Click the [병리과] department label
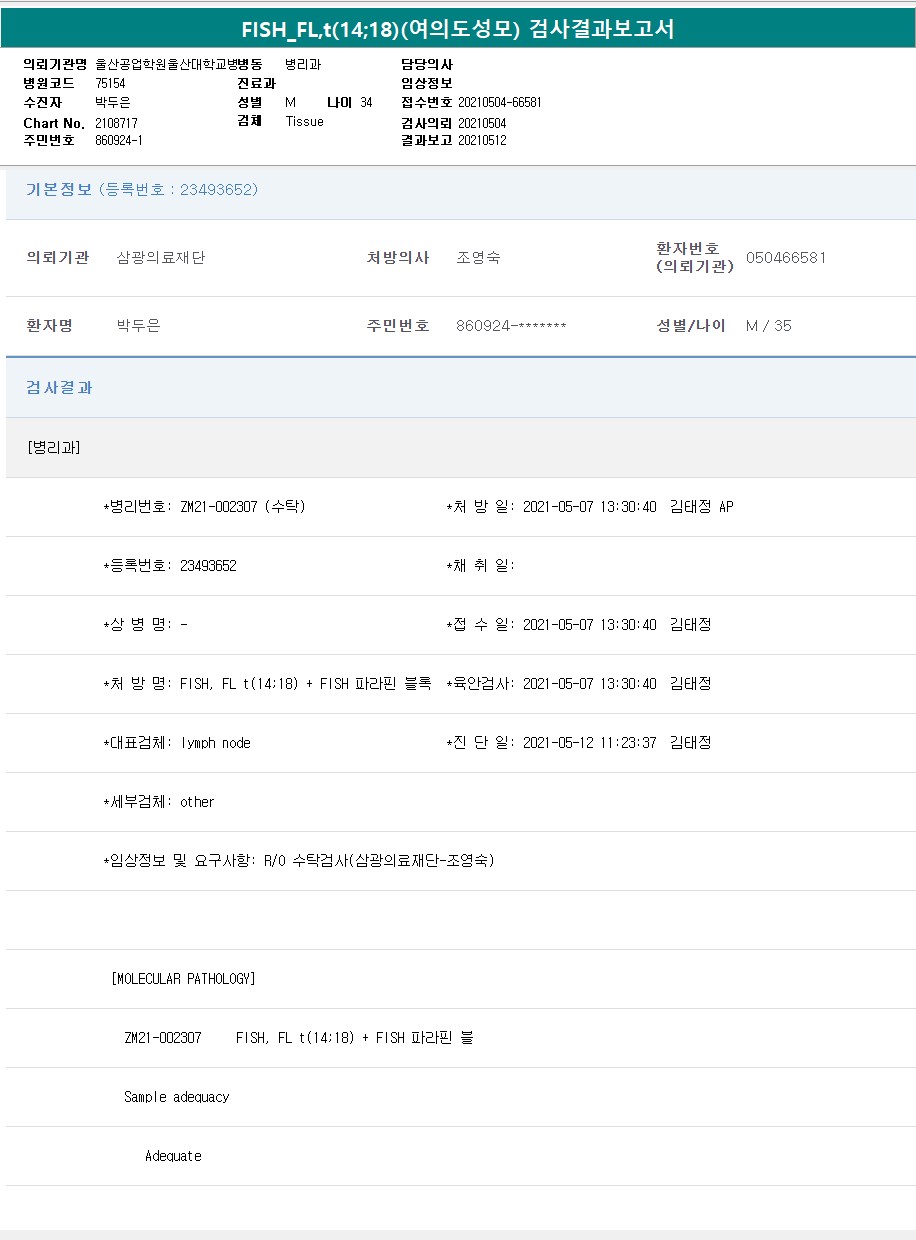The image size is (916, 1240). 54,447
